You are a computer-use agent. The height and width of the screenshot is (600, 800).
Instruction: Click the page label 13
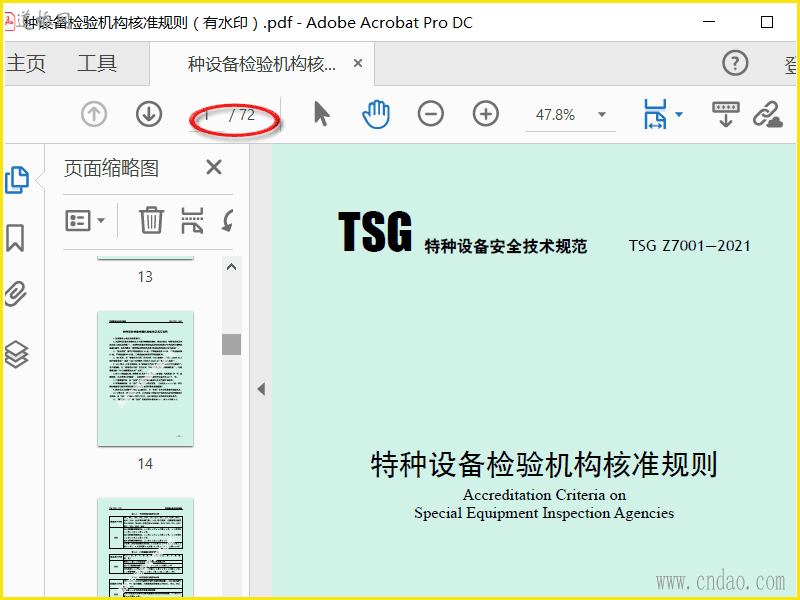[145, 277]
